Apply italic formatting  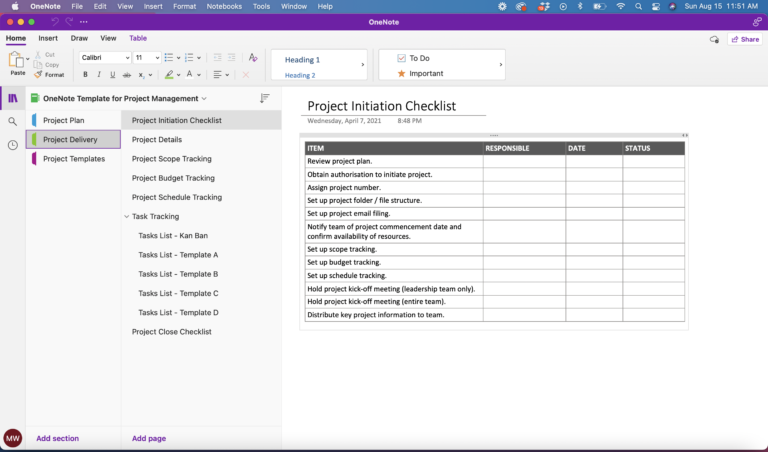[99, 75]
